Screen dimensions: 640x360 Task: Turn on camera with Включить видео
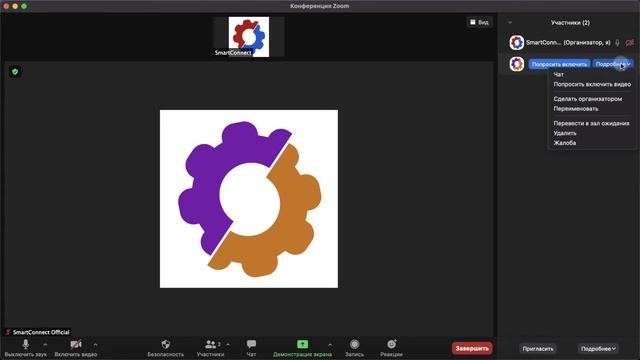tap(76, 348)
